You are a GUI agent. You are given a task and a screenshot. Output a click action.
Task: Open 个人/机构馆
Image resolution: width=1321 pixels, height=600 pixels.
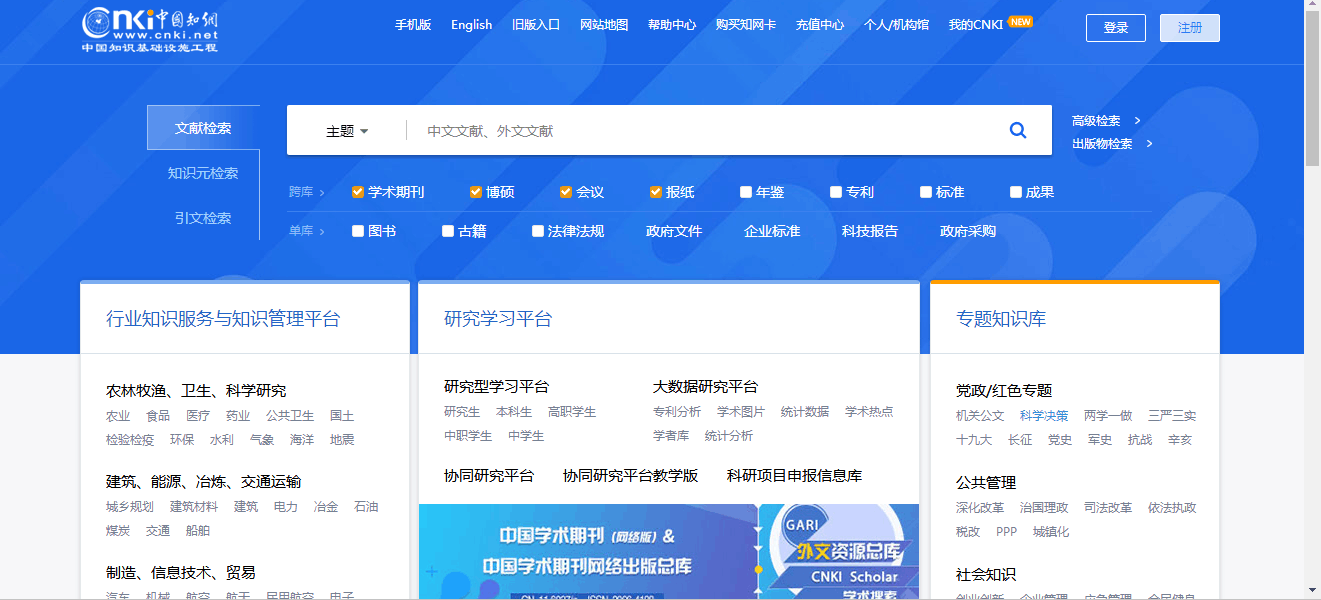click(x=896, y=25)
